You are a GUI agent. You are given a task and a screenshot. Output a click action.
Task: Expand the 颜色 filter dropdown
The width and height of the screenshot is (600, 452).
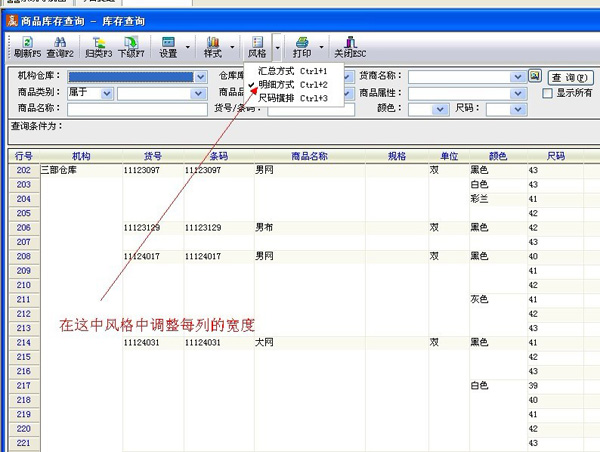point(441,109)
